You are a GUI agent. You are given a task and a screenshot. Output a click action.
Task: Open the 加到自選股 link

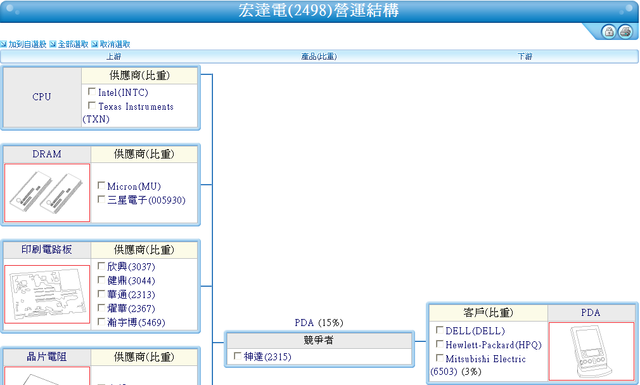[x=27, y=44]
